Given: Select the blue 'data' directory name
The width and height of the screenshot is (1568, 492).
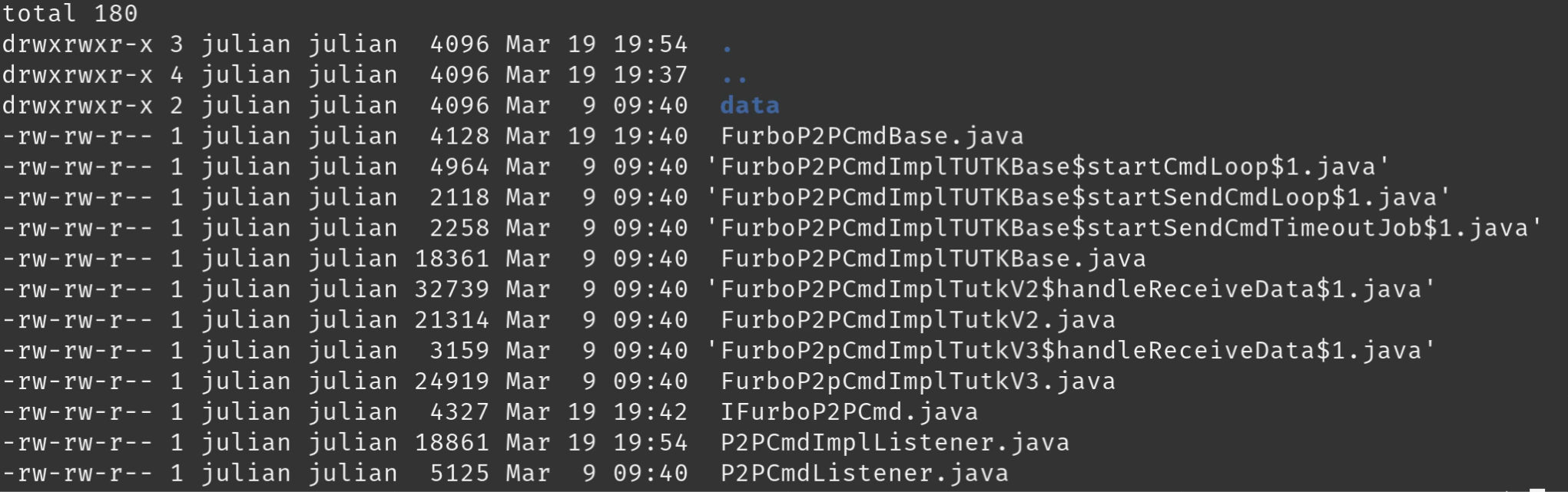Looking at the screenshot, I should (x=750, y=105).
